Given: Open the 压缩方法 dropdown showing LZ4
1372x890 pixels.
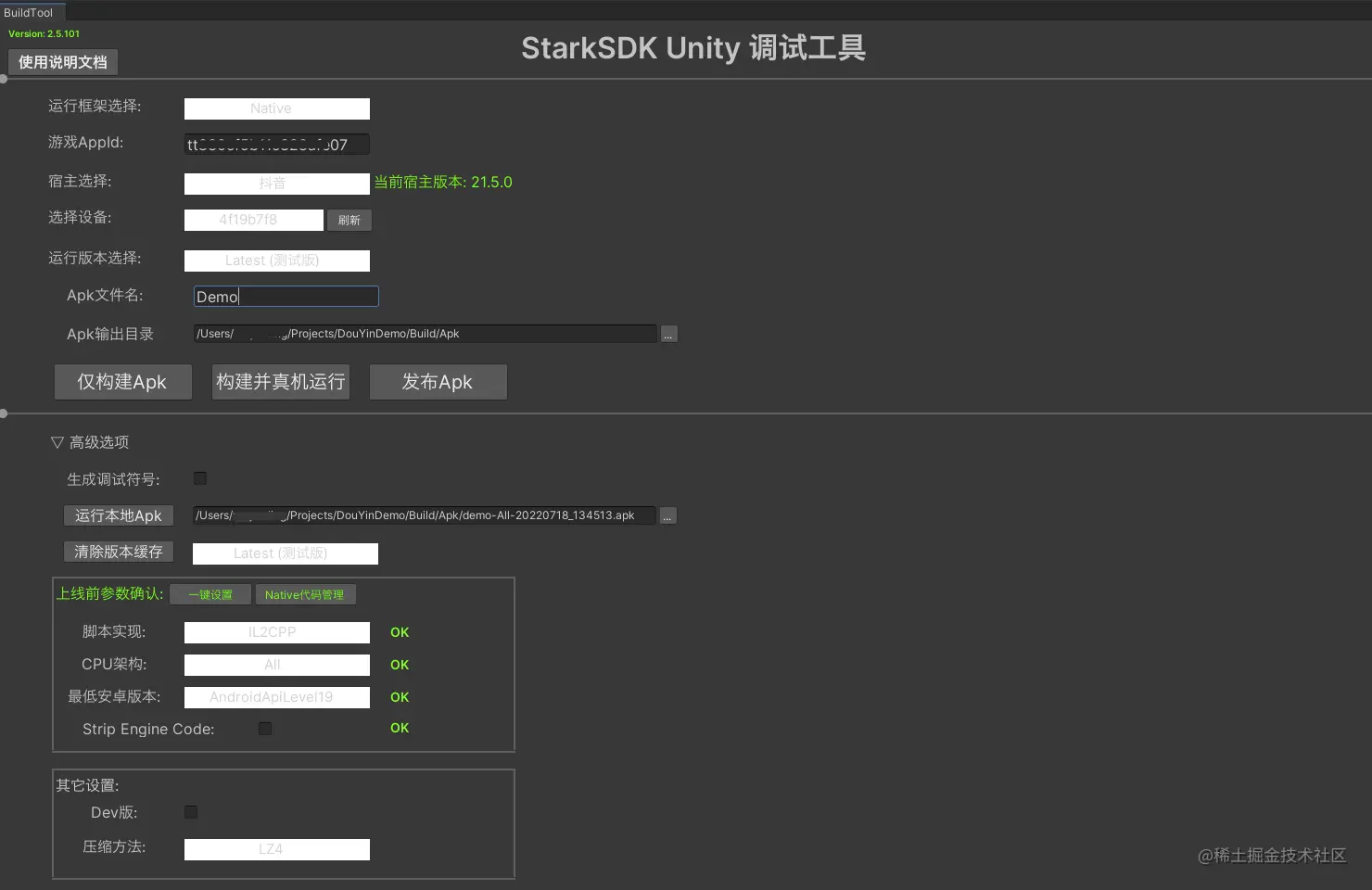Looking at the screenshot, I should tap(277, 849).
